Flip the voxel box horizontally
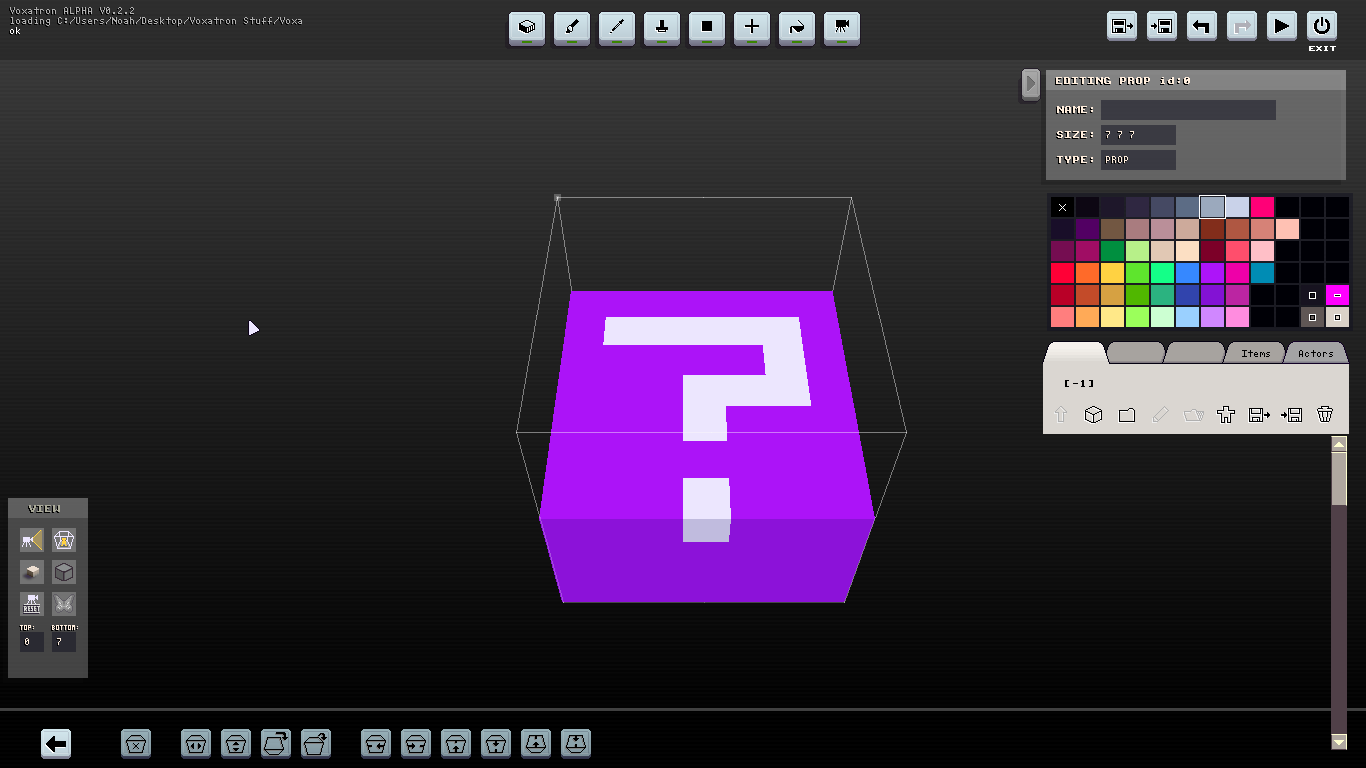This screenshot has height=768, width=1366. coord(196,743)
